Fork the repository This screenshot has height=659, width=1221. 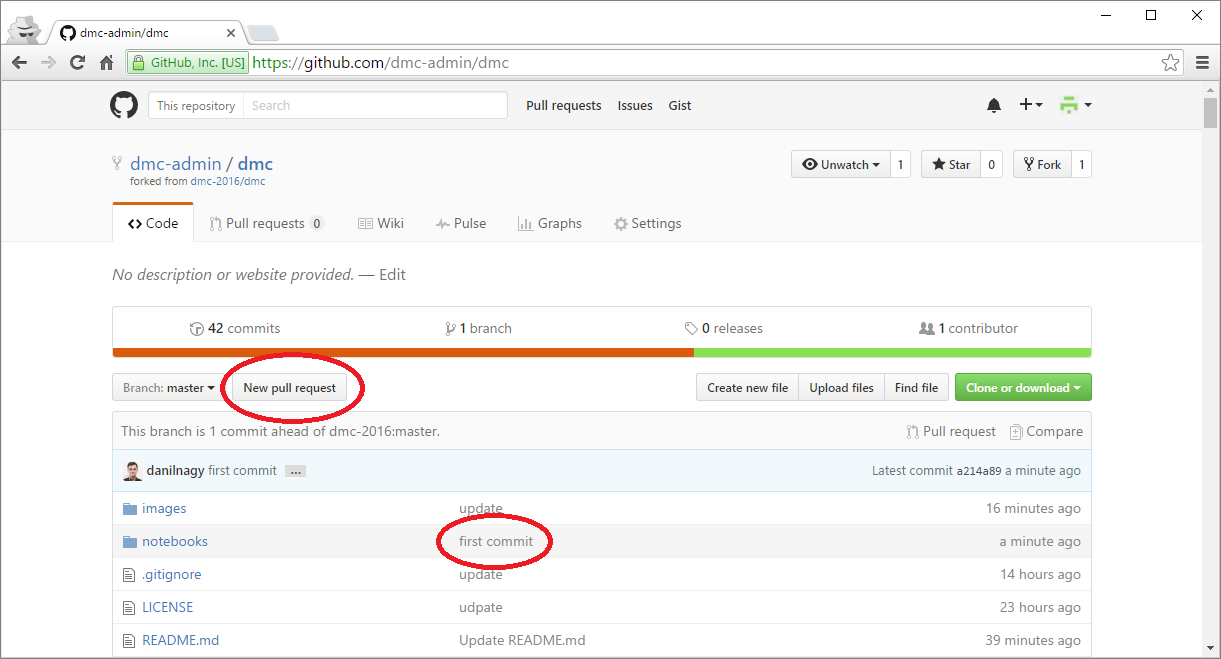click(1042, 164)
